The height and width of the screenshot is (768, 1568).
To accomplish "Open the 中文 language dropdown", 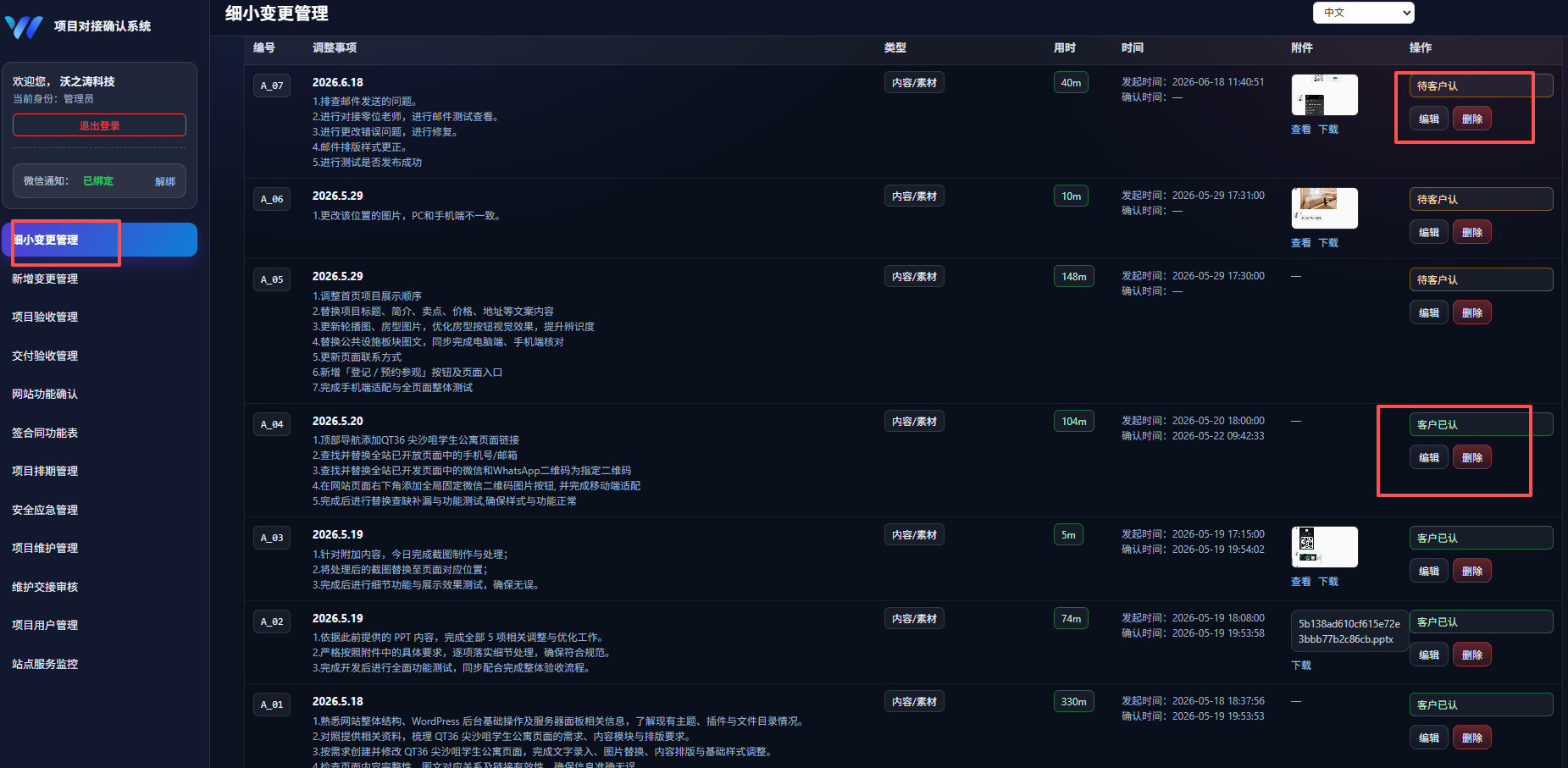I will click(x=1363, y=13).
